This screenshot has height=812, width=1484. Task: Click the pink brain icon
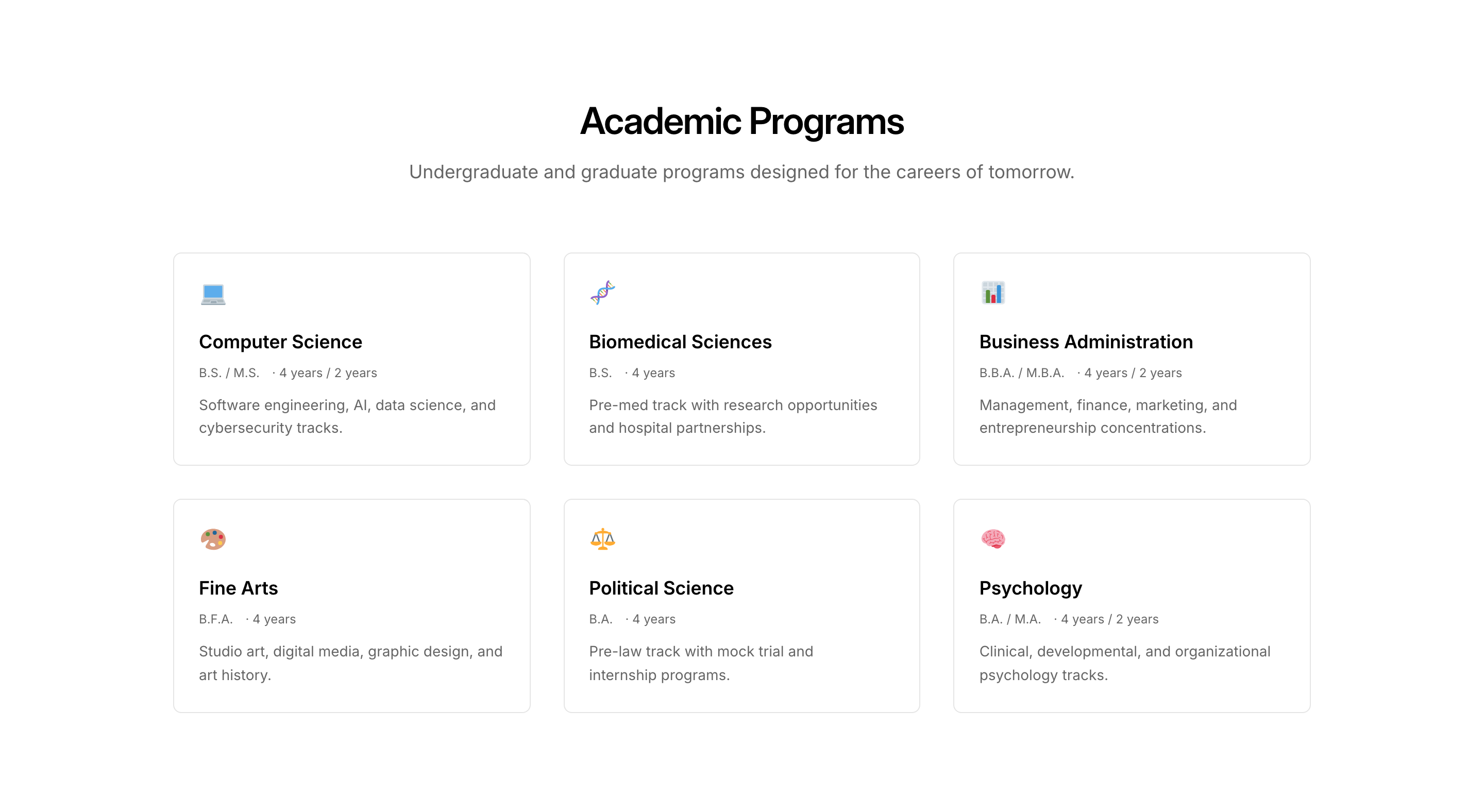pyautogui.click(x=992, y=539)
